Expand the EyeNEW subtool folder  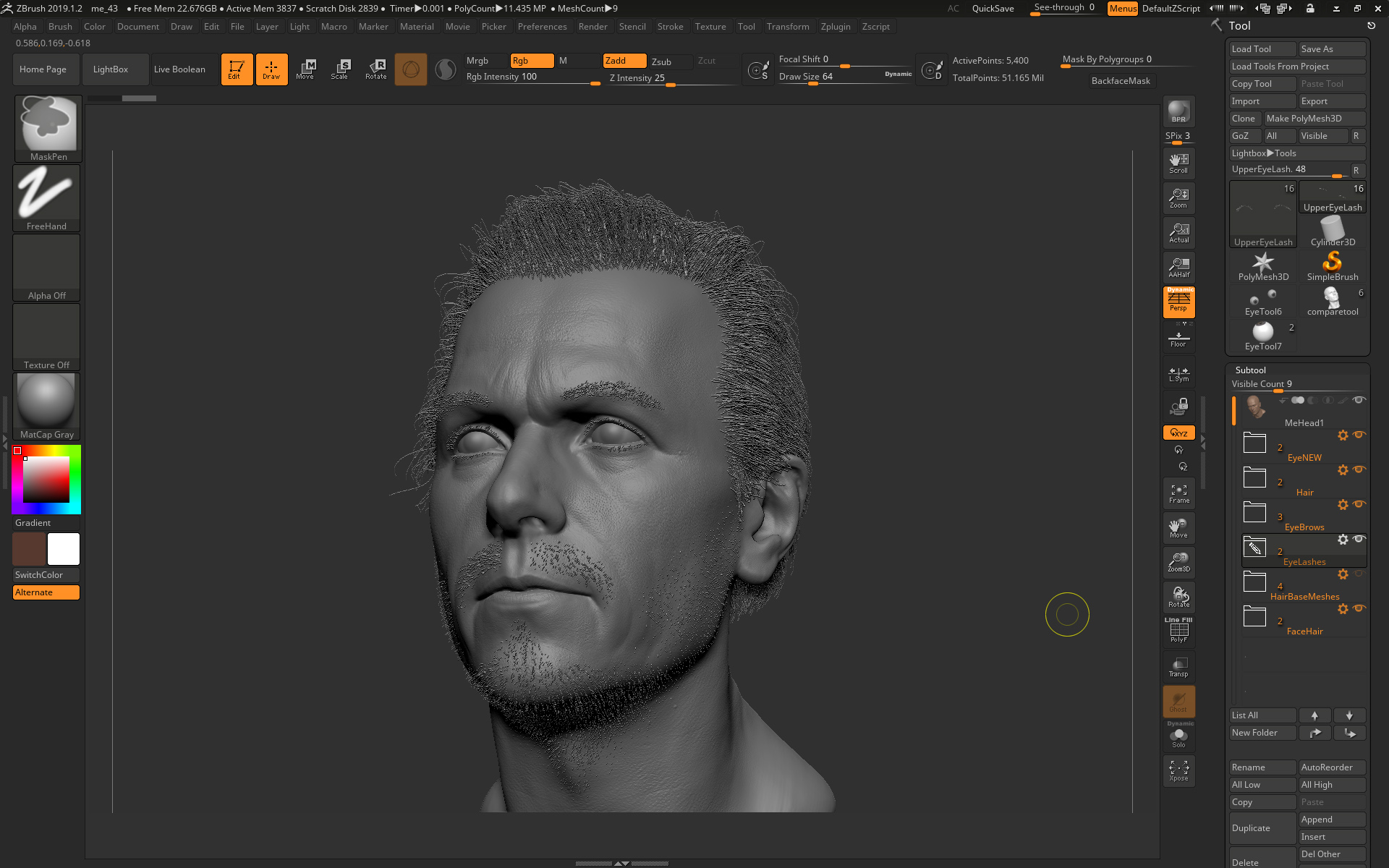(x=1254, y=443)
